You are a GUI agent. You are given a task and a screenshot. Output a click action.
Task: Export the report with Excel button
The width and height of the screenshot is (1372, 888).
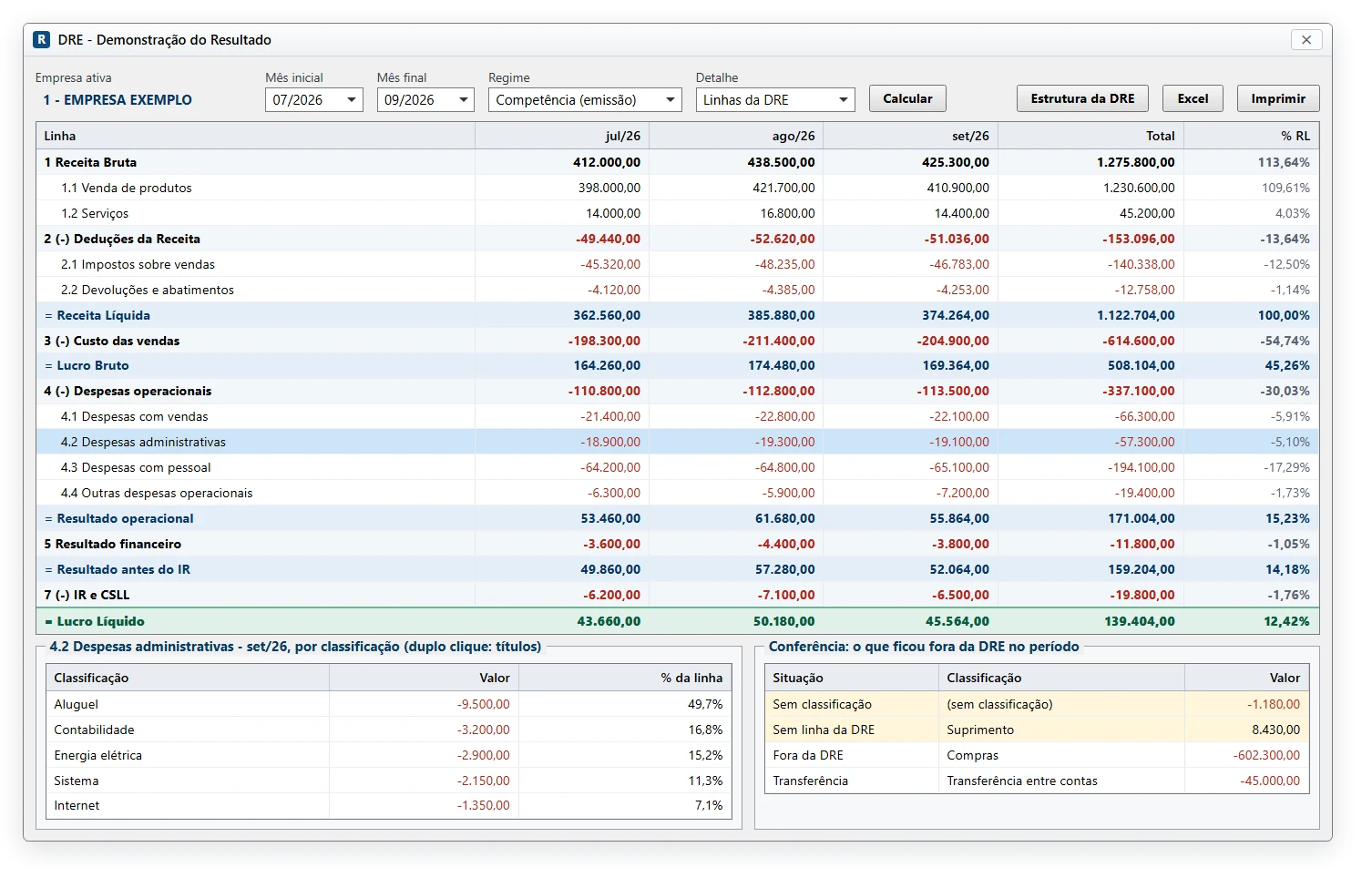tap(1193, 98)
